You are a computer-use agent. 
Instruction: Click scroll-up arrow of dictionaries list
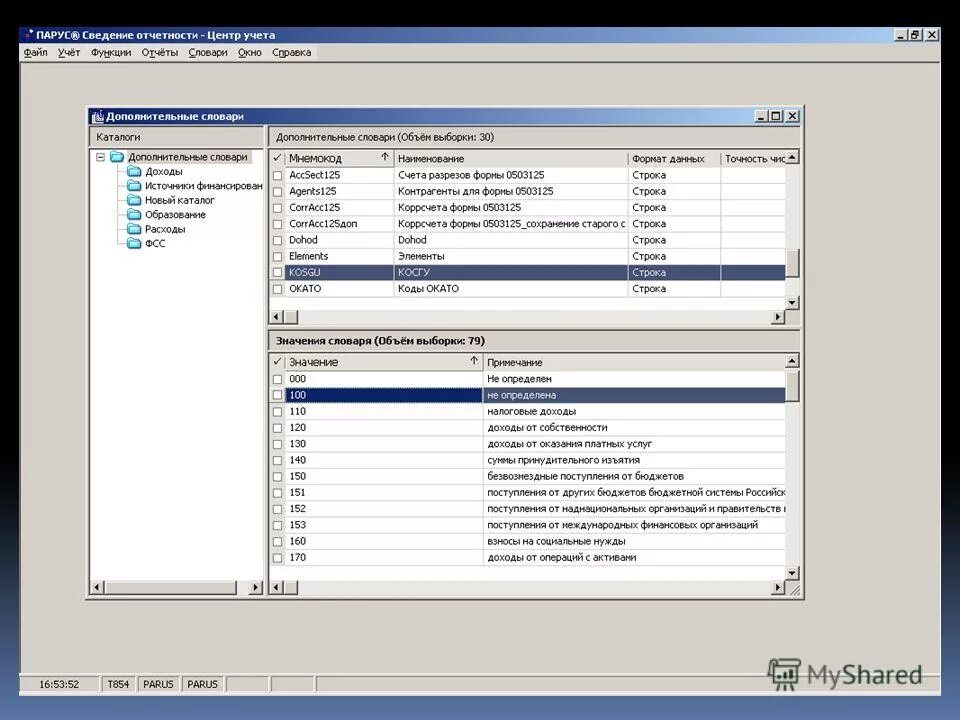tap(792, 158)
